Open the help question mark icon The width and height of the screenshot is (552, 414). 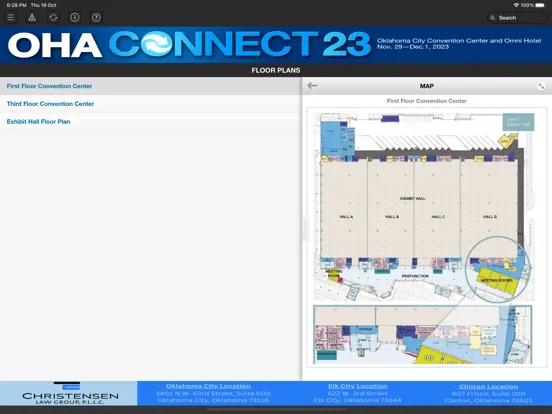pos(96,17)
